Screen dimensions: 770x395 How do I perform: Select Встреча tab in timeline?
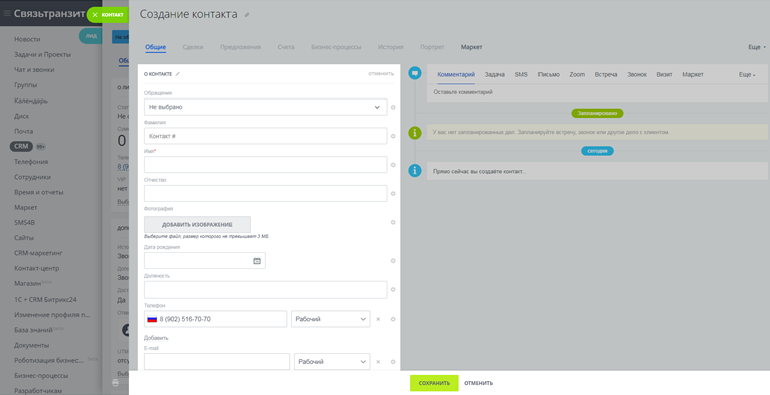(605, 75)
